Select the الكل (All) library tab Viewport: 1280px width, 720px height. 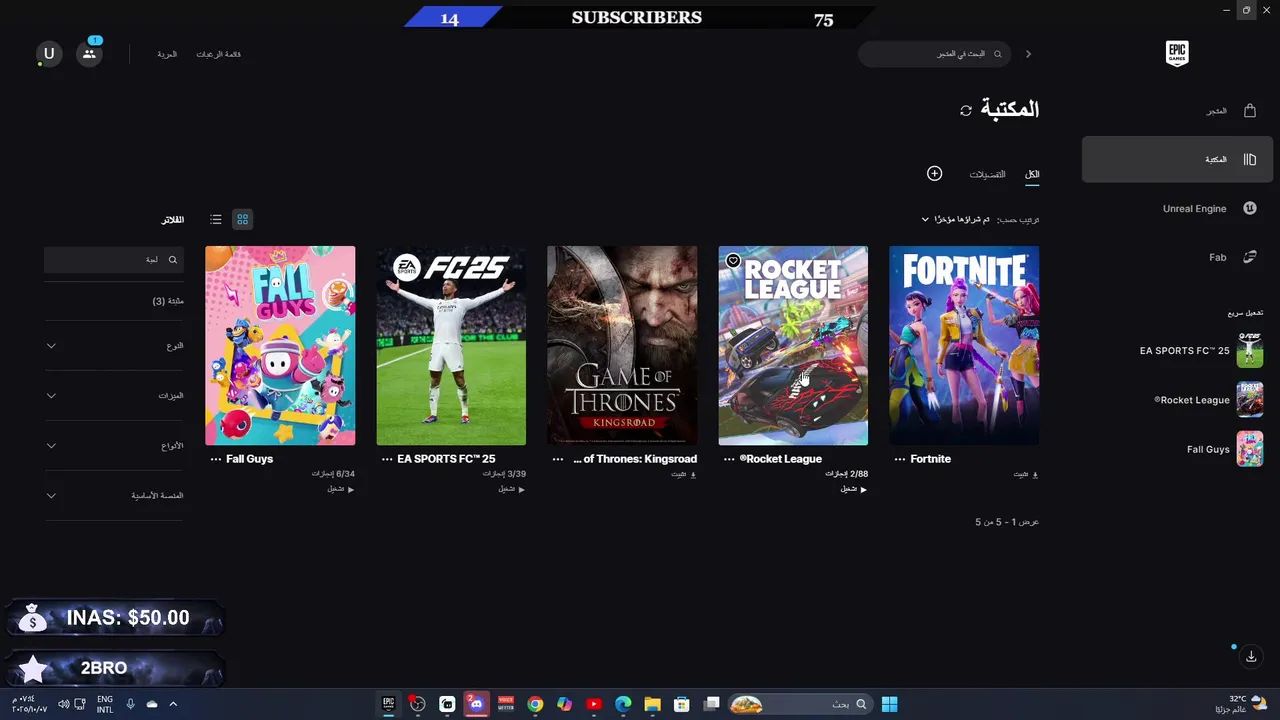coord(1032,174)
